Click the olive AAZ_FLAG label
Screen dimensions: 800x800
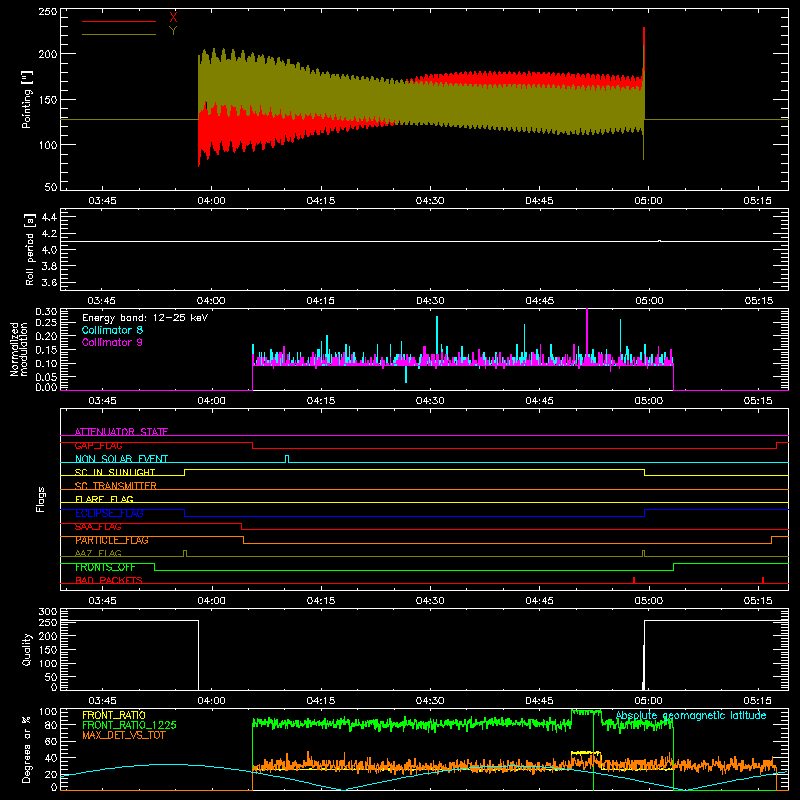pos(98,553)
